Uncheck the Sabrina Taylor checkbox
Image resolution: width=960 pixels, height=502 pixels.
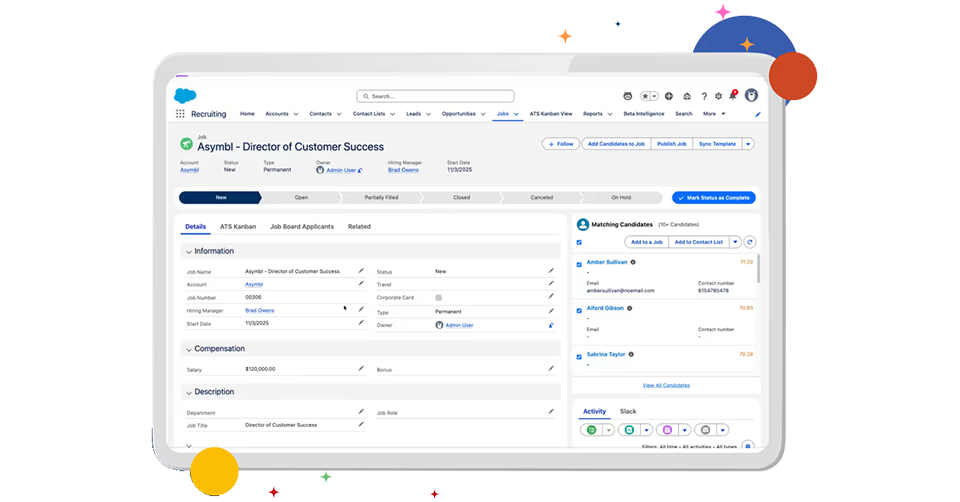tap(579, 356)
